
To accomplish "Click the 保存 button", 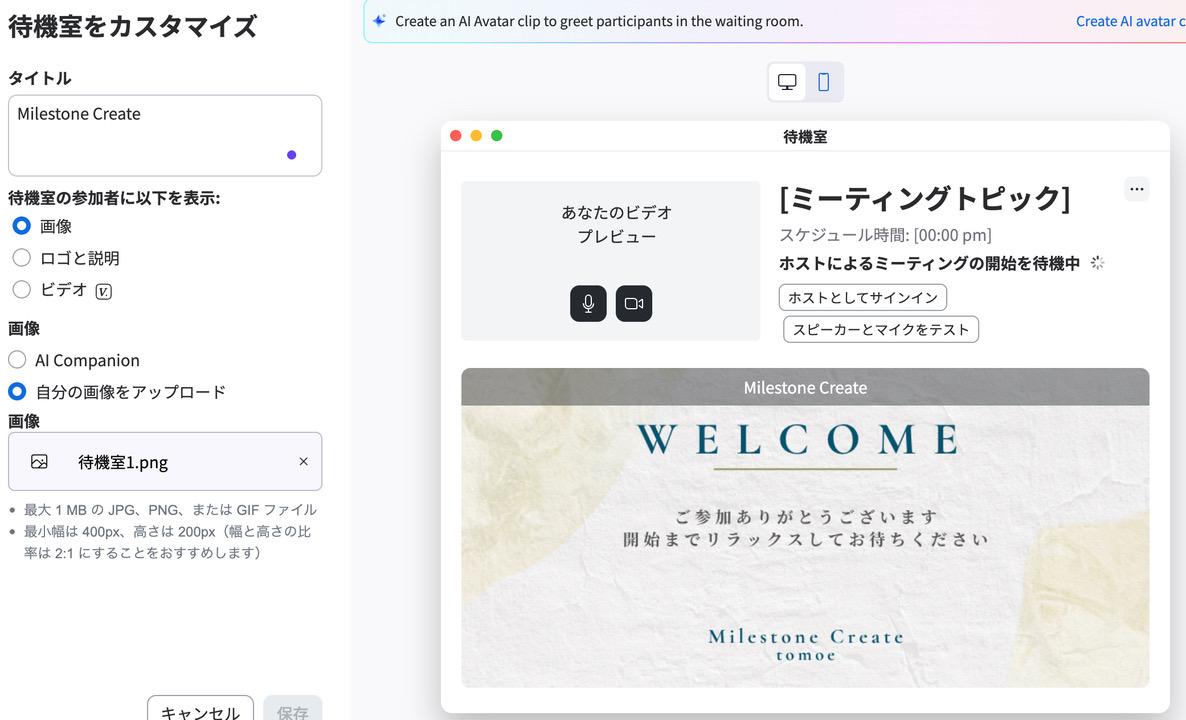I will pyautogui.click(x=293, y=711).
